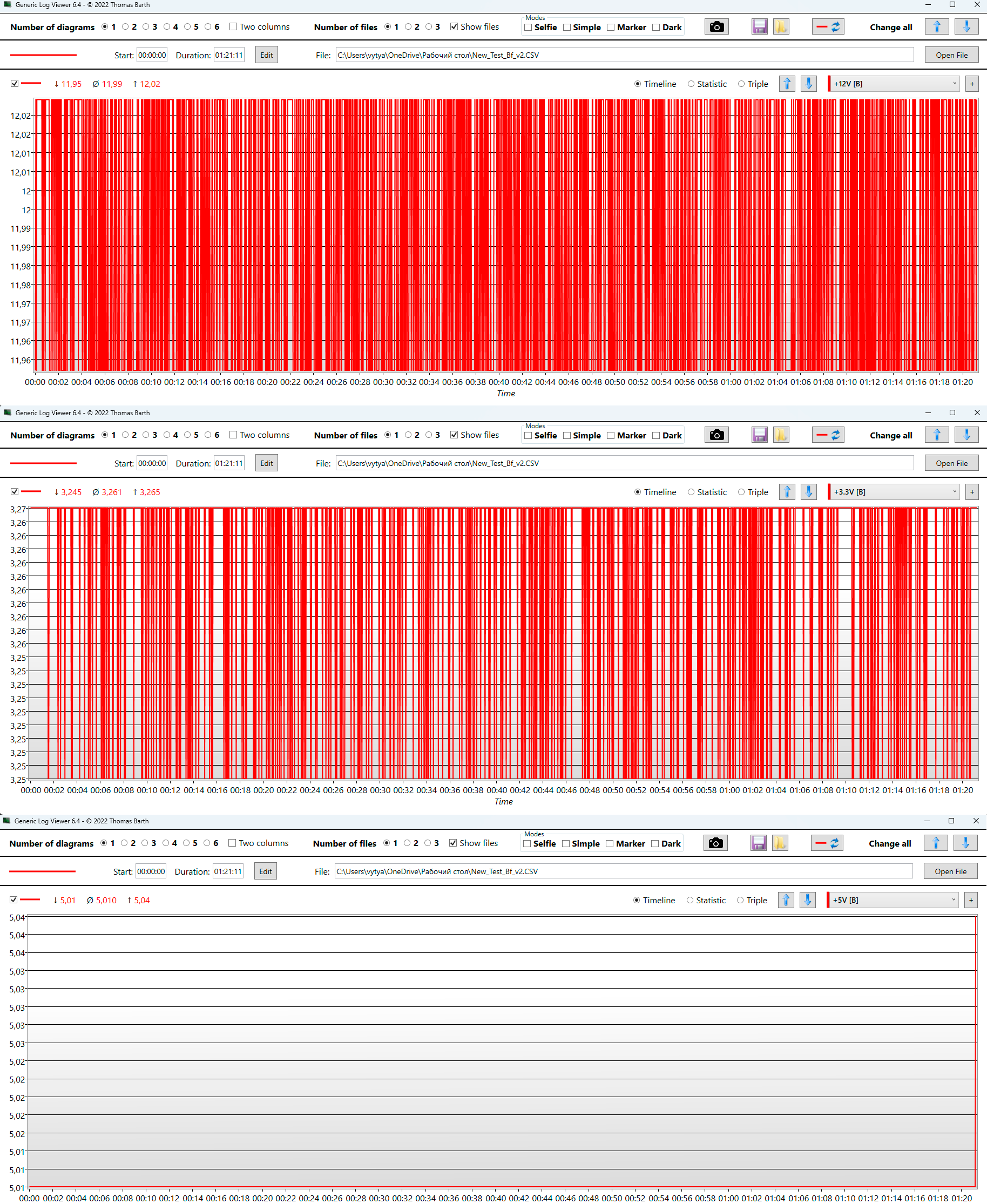Open the +12V [B] channel dropdown
This screenshot has width=987, height=1204.
(x=894, y=84)
